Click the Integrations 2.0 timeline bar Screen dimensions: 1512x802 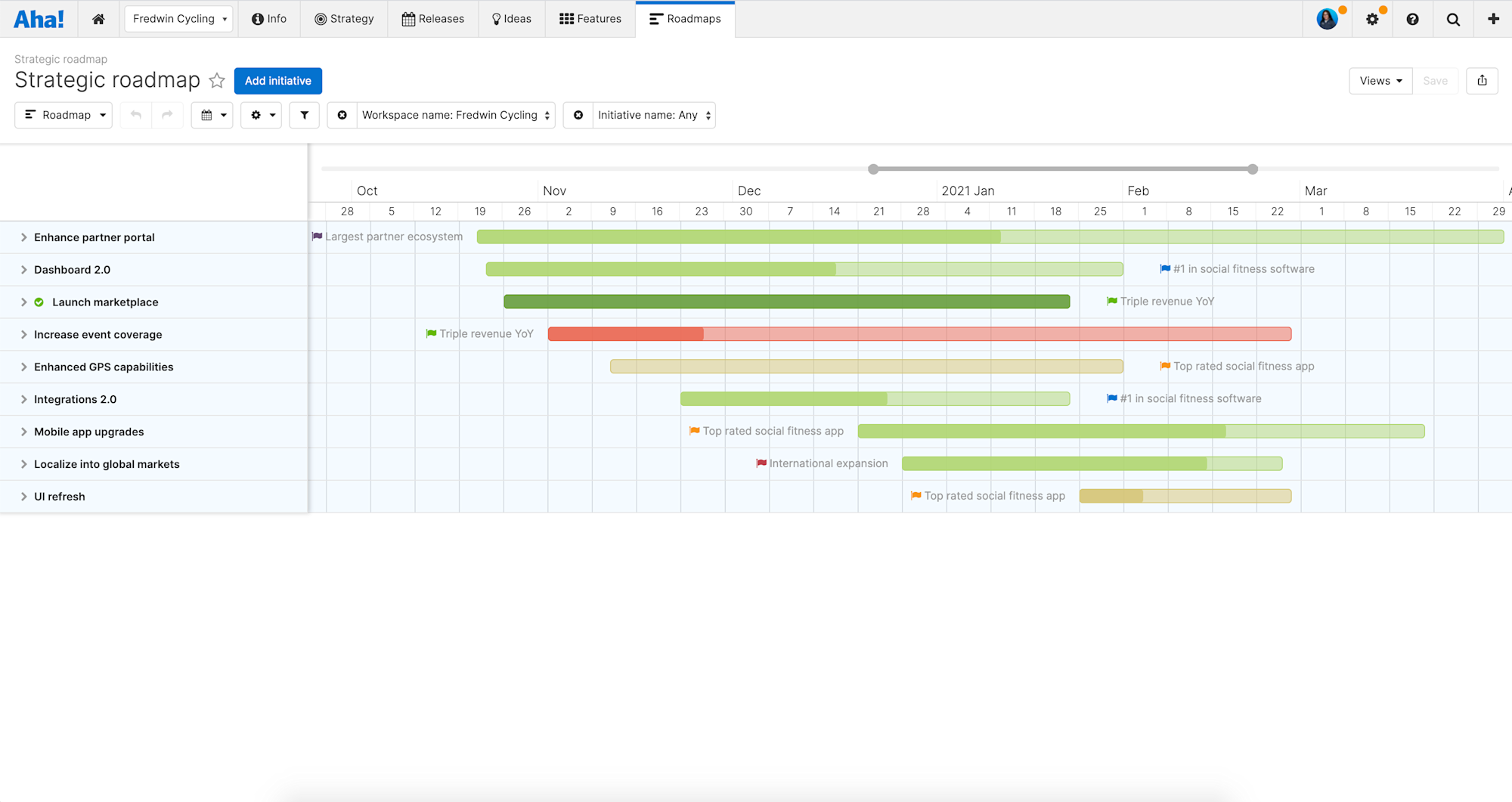pyautogui.click(x=875, y=399)
